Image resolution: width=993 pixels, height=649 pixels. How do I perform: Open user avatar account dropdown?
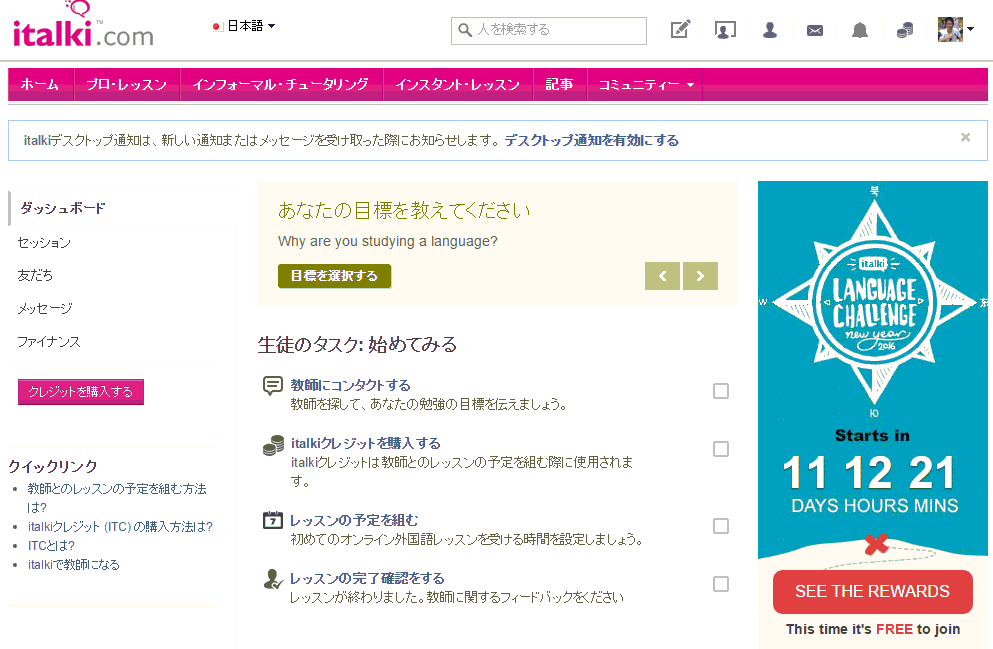coord(970,29)
